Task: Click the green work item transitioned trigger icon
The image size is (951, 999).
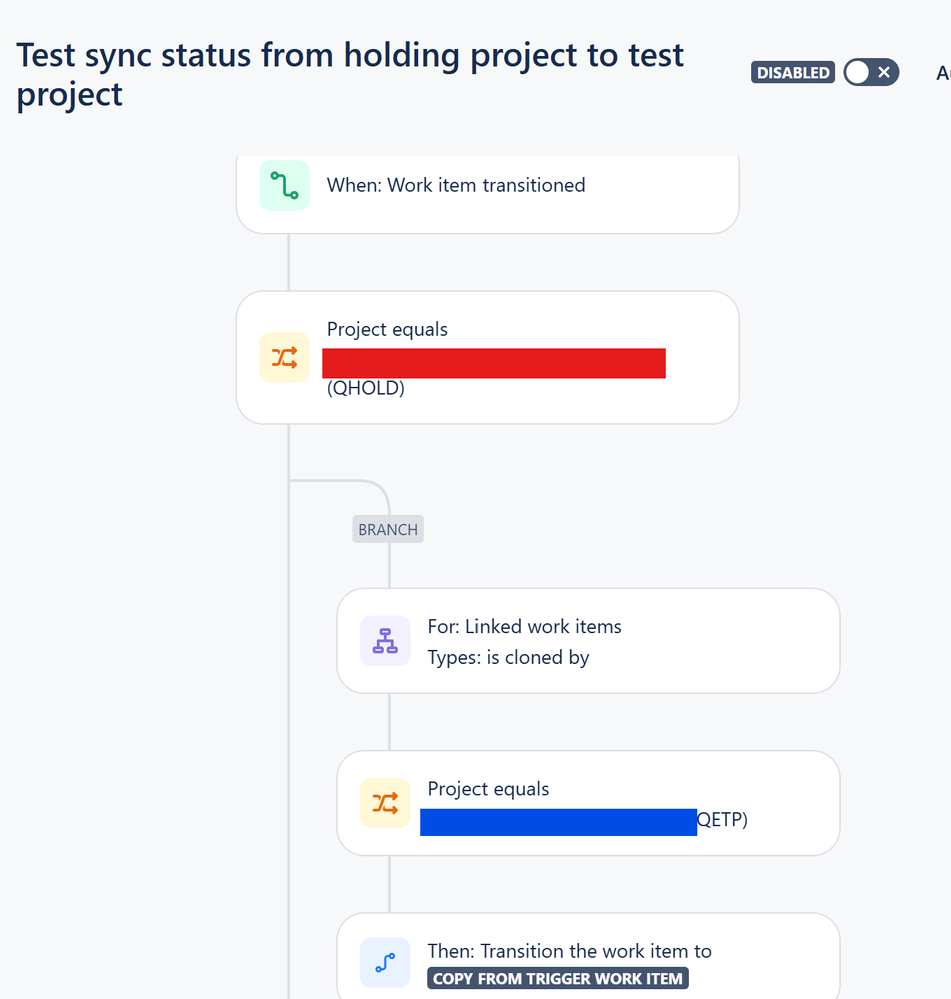Action: click(284, 185)
